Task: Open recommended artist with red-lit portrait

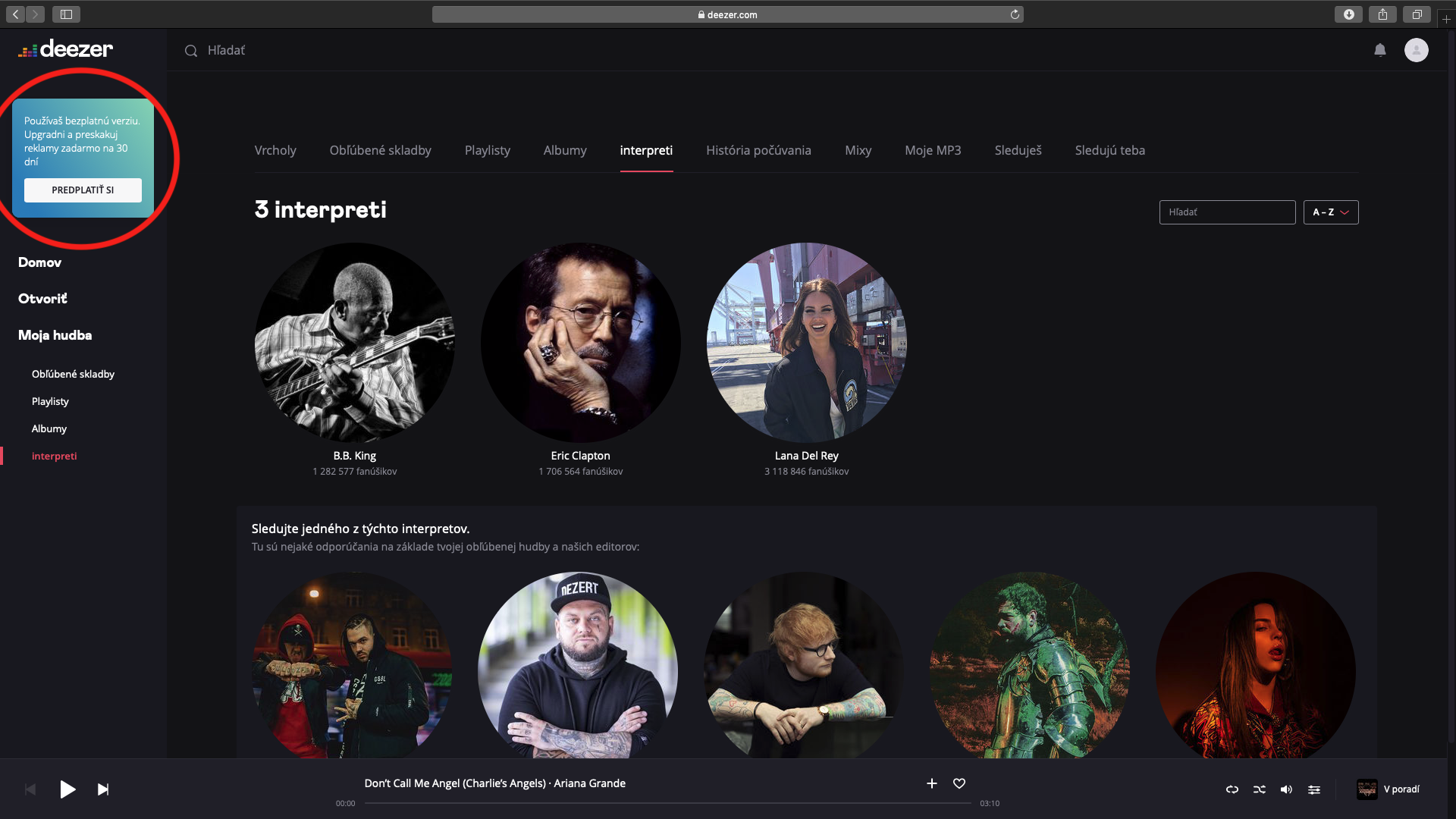Action: click(1256, 666)
